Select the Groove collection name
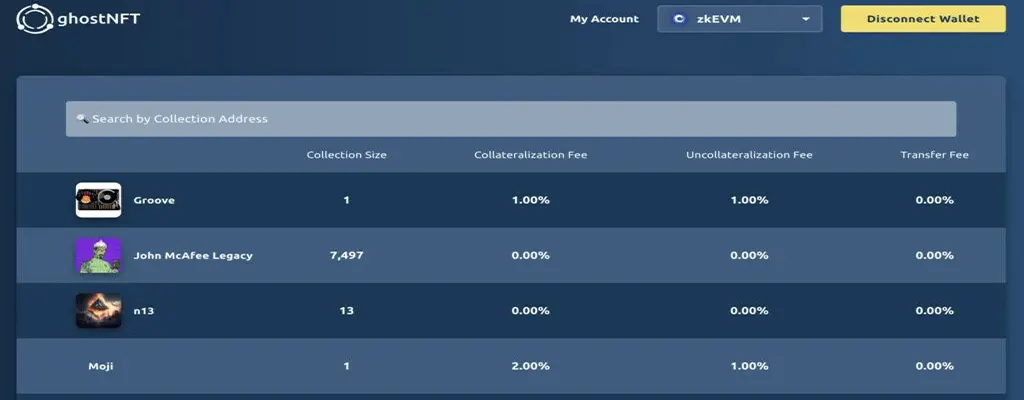Viewport: 1024px width, 400px height. (x=154, y=200)
